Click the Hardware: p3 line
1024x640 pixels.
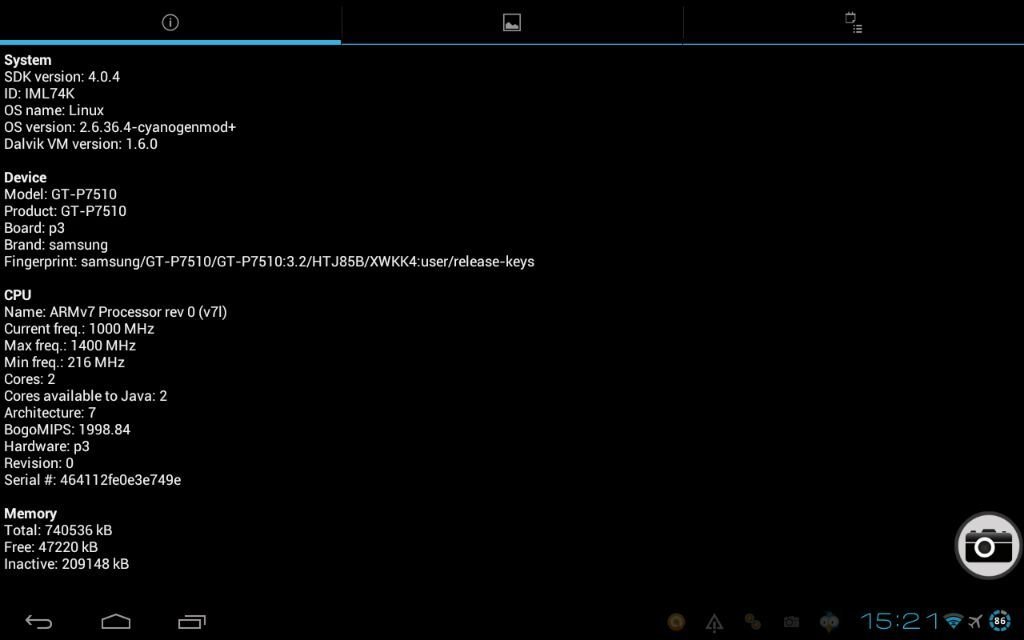[46, 447]
